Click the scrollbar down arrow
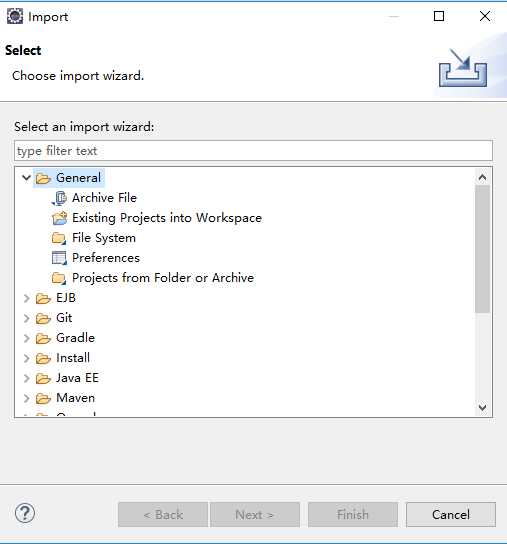 click(482, 407)
